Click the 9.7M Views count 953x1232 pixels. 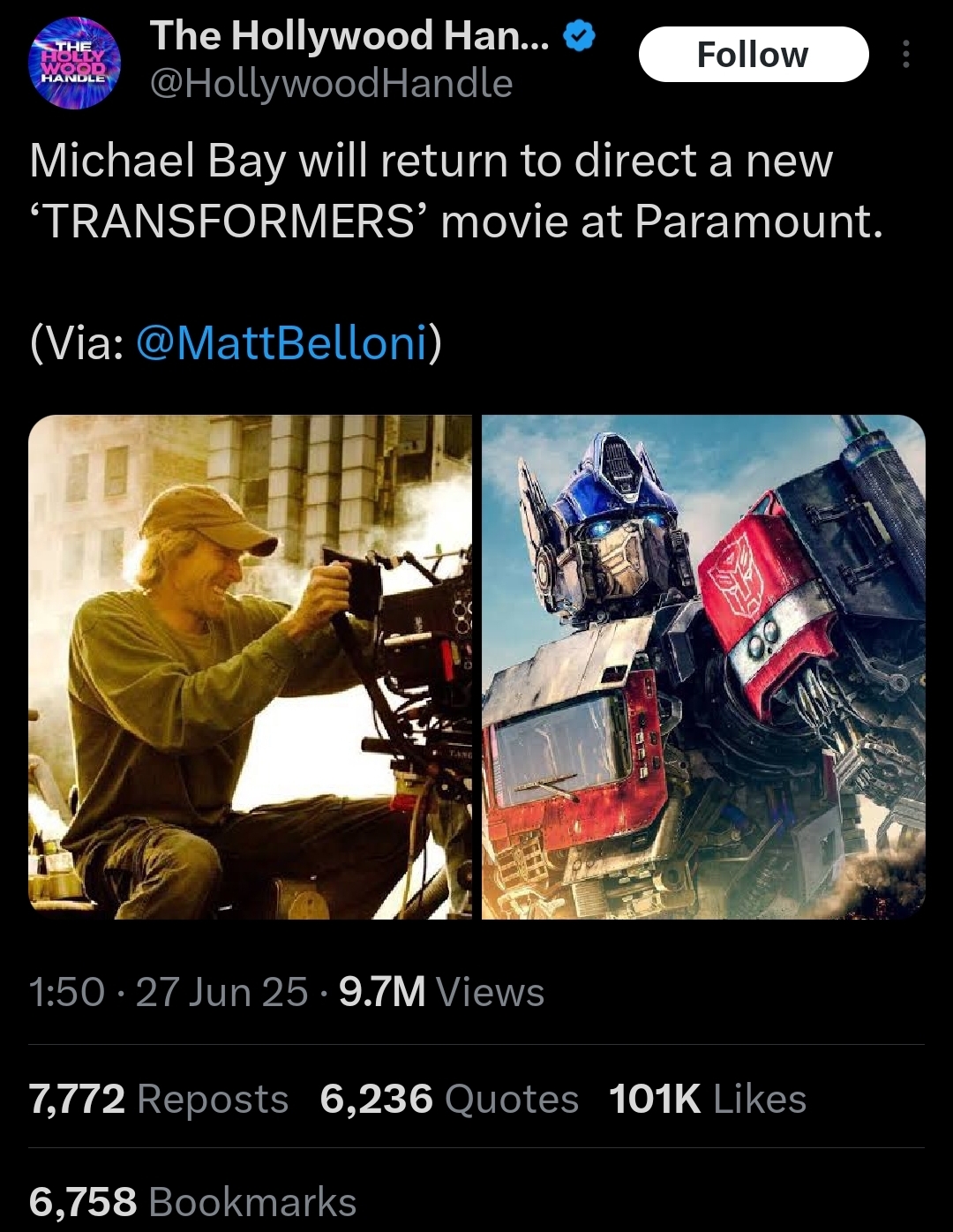point(441,992)
